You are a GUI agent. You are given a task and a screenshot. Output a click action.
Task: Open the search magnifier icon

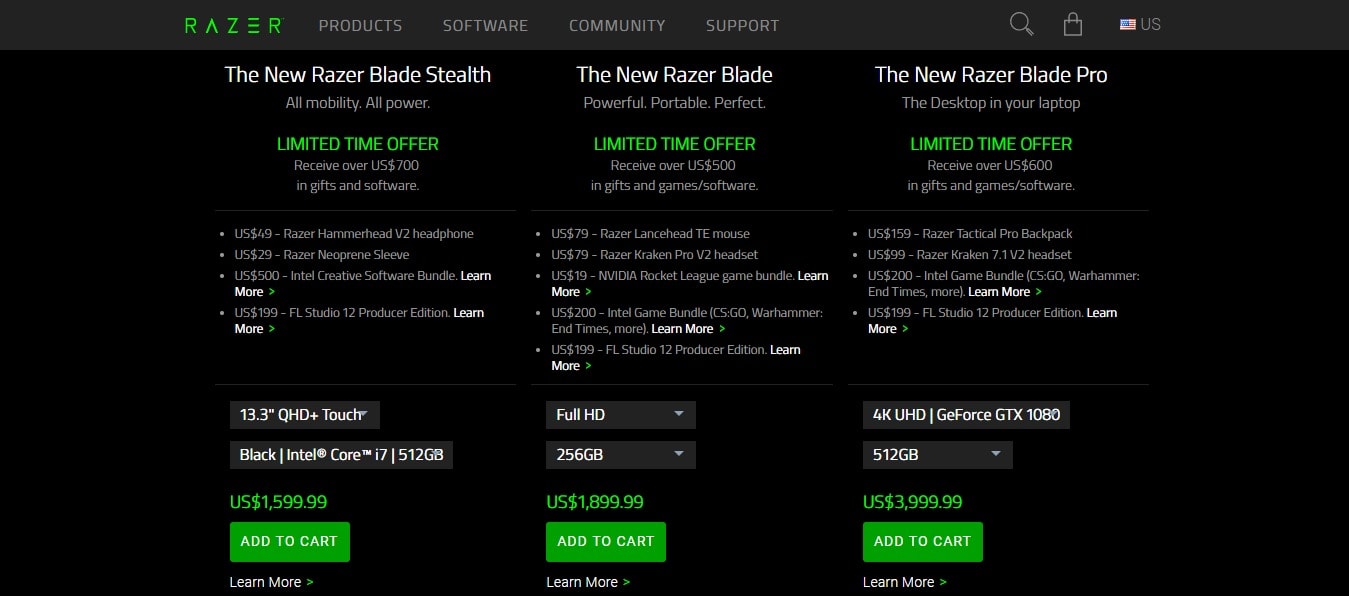click(x=1021, y=24)
